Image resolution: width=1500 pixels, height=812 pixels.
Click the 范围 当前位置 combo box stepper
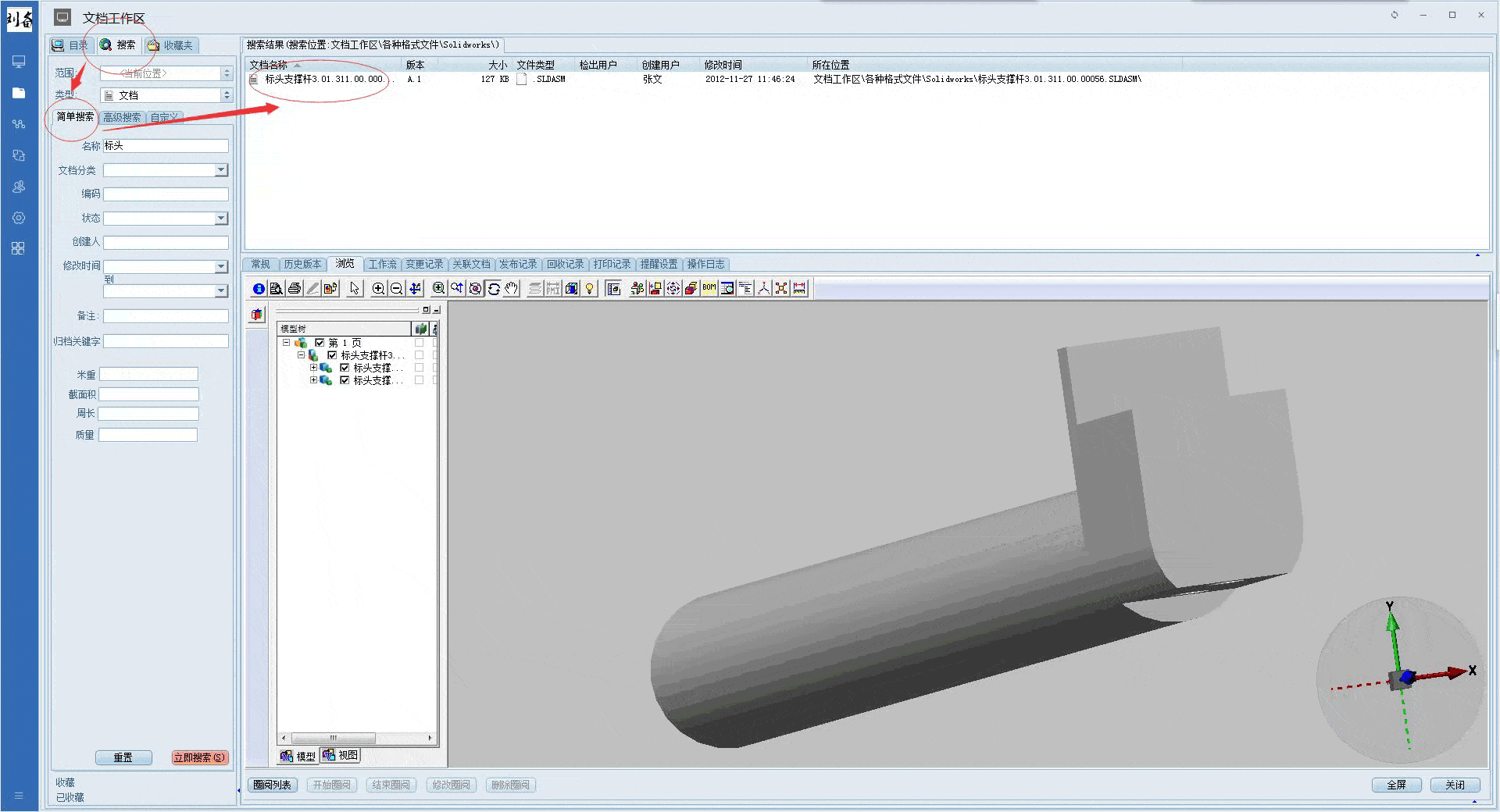coord(227,73)
